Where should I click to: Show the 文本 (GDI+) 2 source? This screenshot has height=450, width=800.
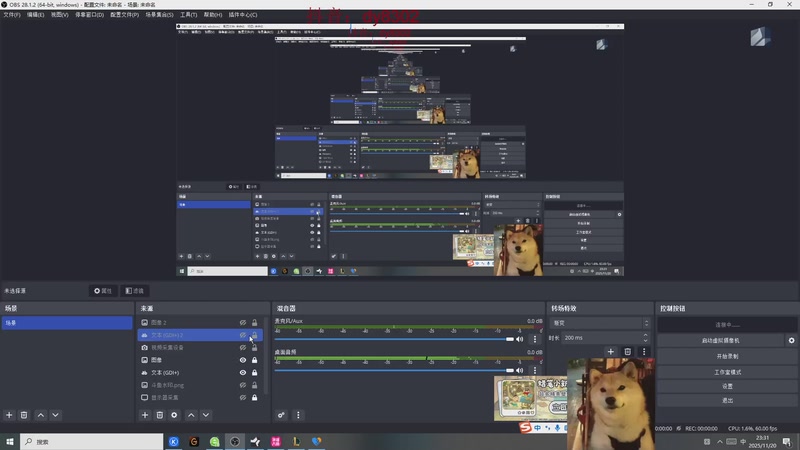pos(243,335)
